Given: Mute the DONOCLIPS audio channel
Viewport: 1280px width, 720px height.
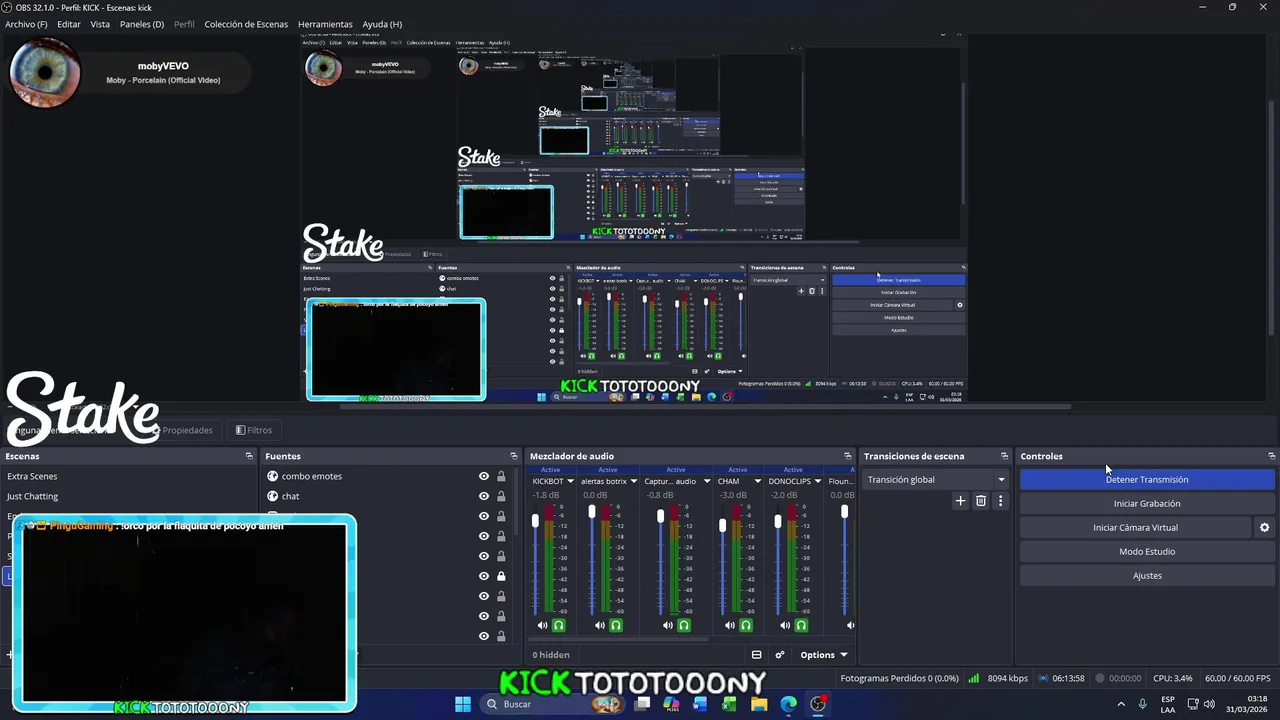Looking at the screenshot, I should 784,625.
